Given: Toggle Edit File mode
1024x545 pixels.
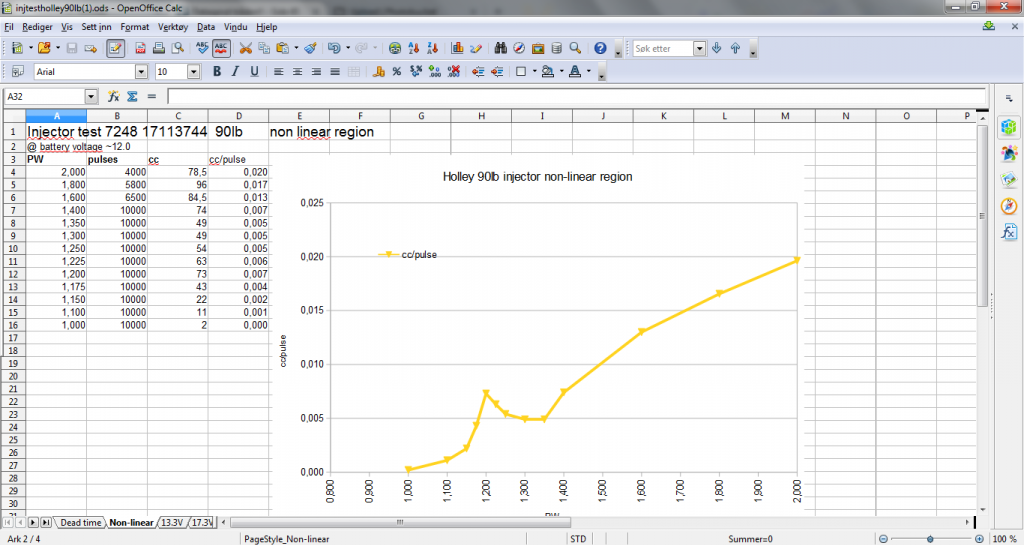Looking at the screenshot, I should (x=116, y=48).
